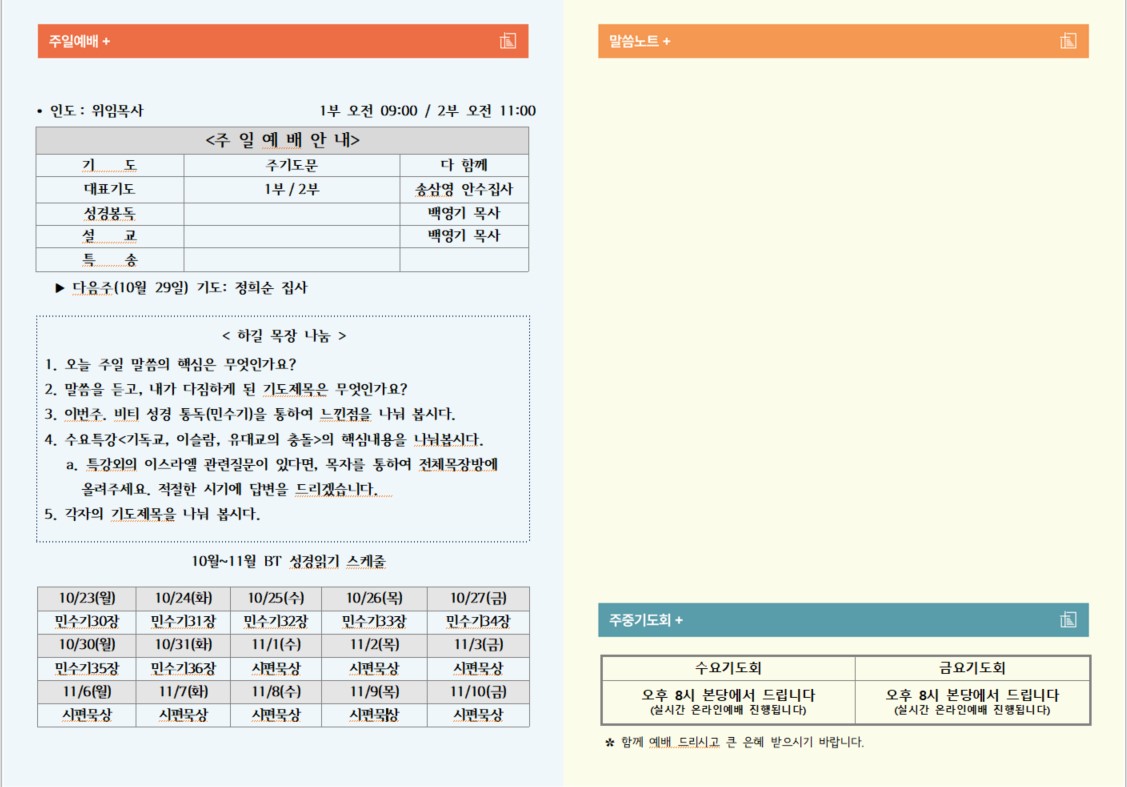Select the 수요기도회 column header
The width and height of the screenshot is (1127, 787).
pyautogui.click(x=728, y=668)
